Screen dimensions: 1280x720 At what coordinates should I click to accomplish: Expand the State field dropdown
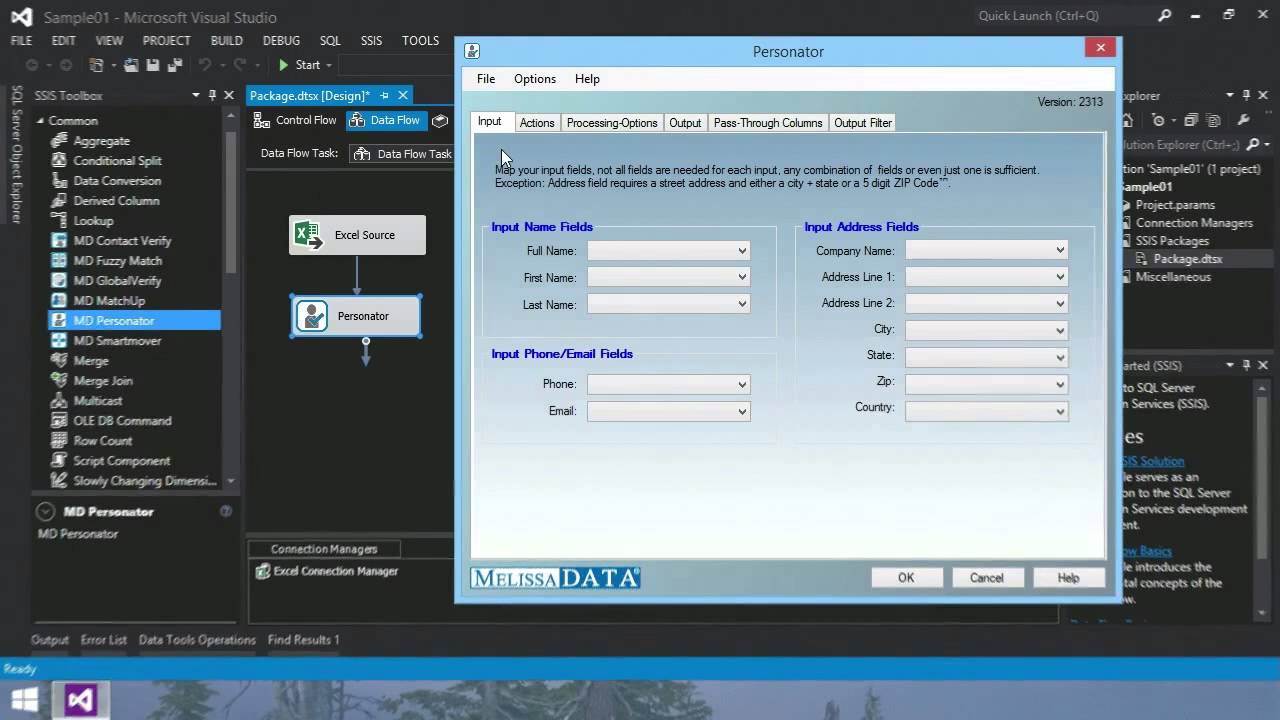pyautogui.click(x=987, y=357)
